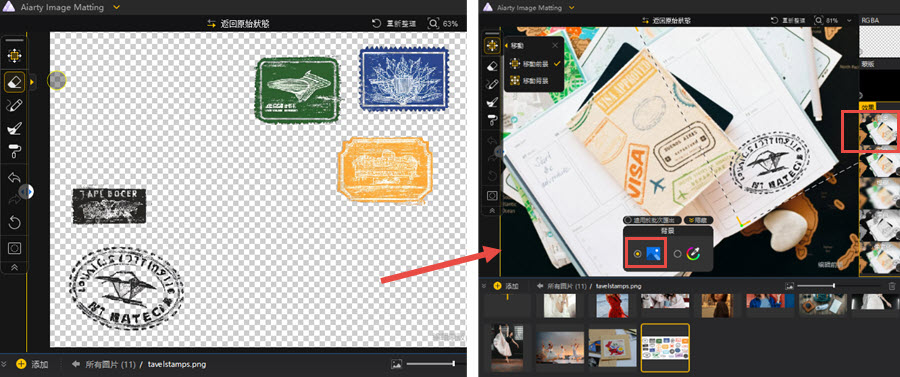Viewport: 900px width, 377px height.
Task: Click the highlighted Move tool icon
Action: pyautogui.click(x=491, y=46)
